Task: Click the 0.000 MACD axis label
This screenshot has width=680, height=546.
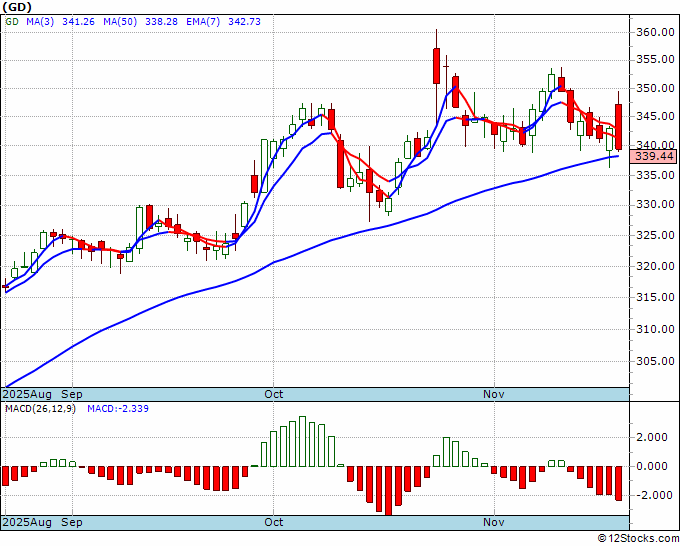Action: coord(652,466)
